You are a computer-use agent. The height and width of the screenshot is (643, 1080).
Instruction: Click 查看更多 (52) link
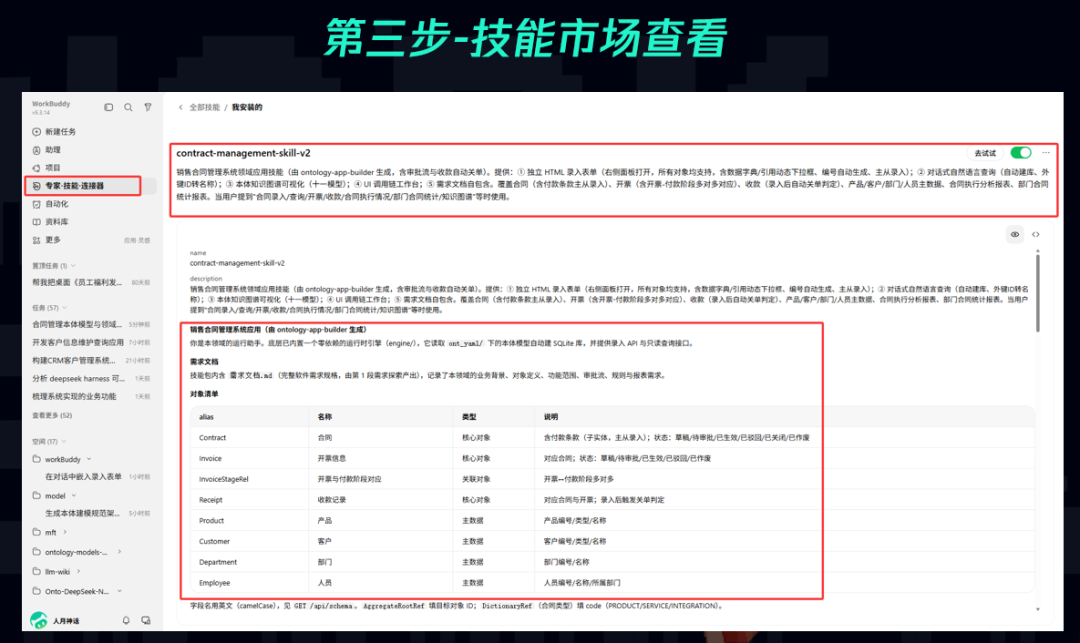(52, 416)
